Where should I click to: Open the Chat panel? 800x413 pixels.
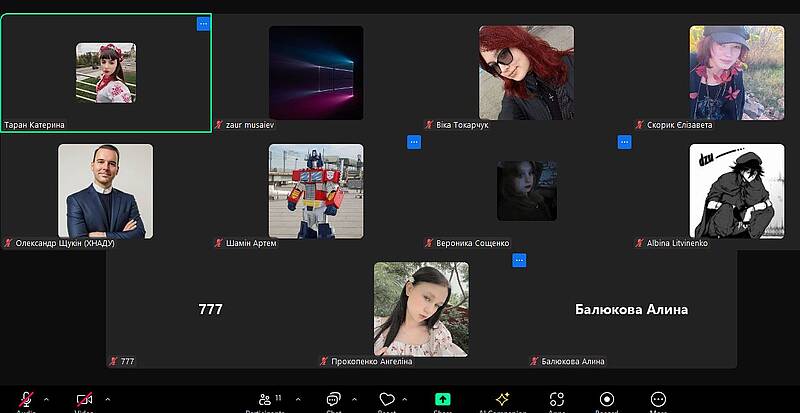point(333,399)
